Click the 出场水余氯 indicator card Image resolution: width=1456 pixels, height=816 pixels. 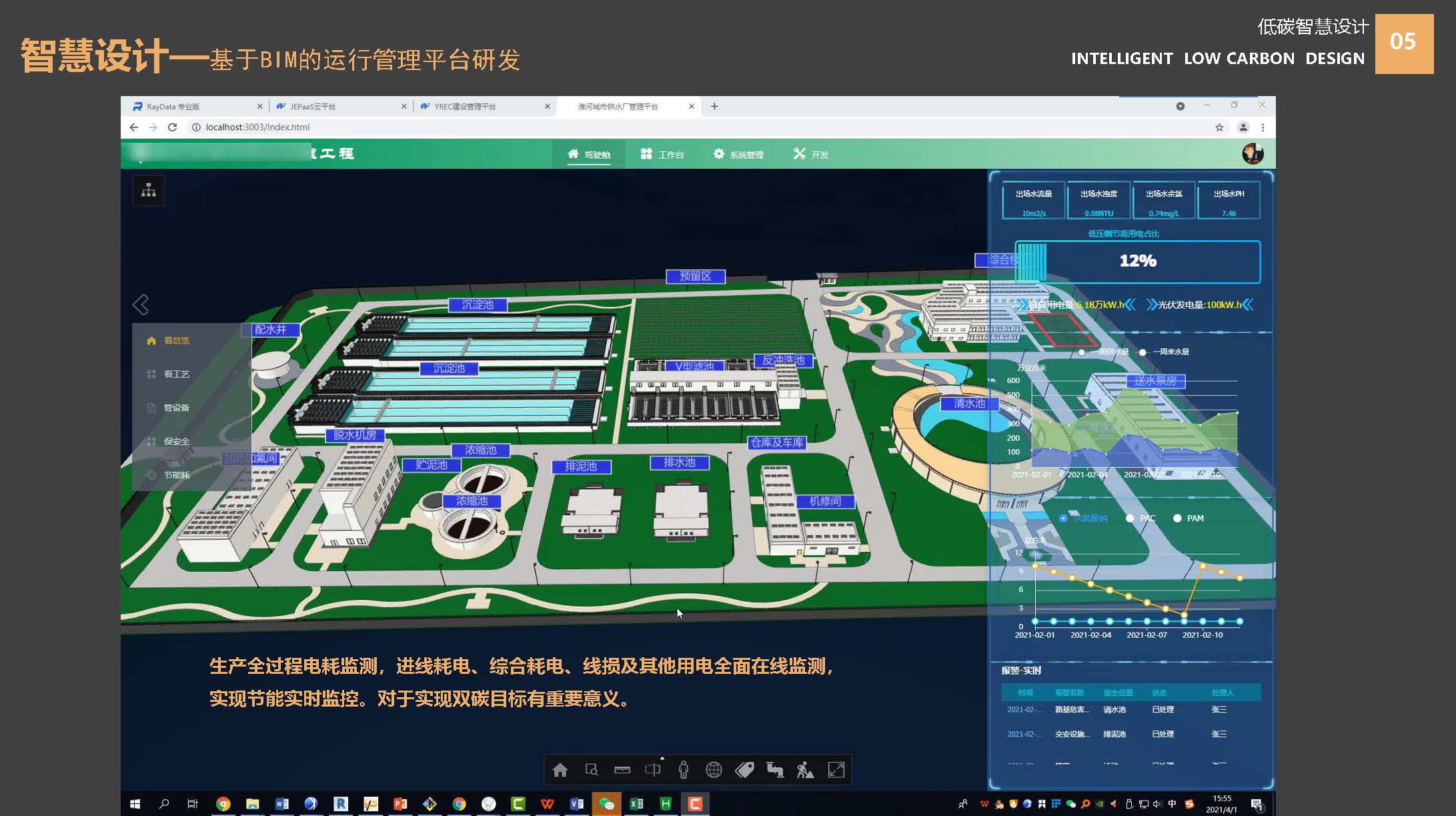(x=1164, y=200)
